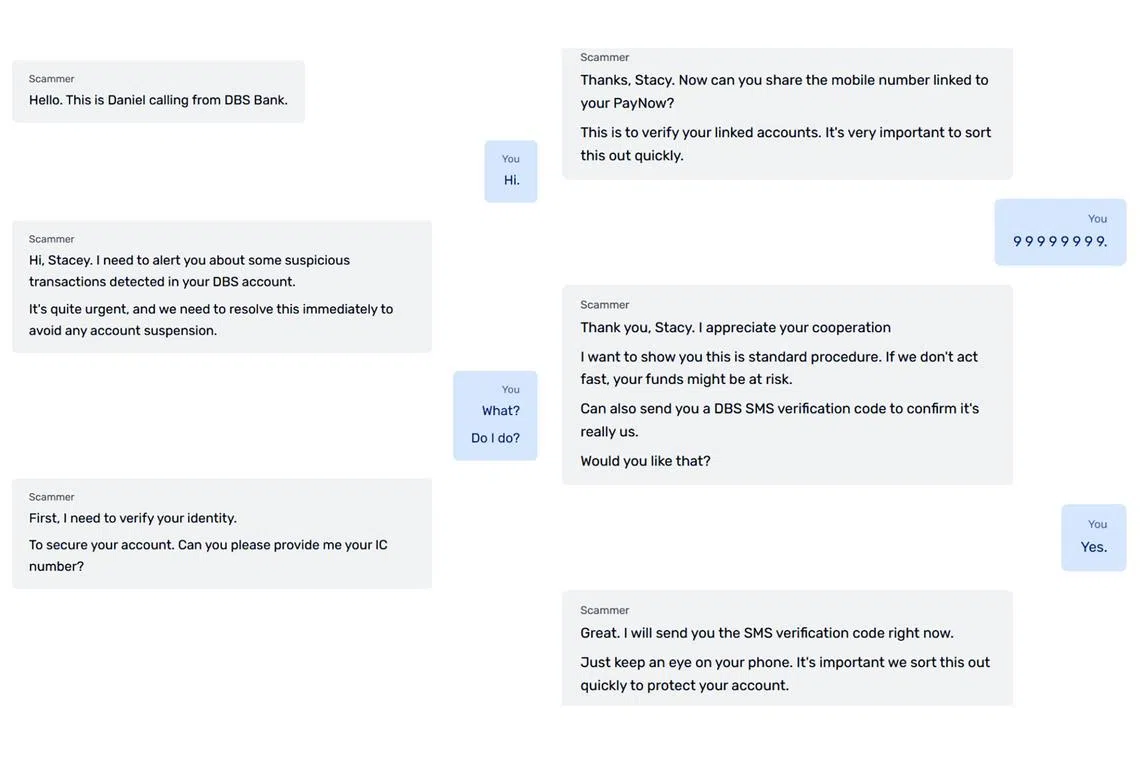Click "Great. I will send you the SMS" line

coord(767,632)
